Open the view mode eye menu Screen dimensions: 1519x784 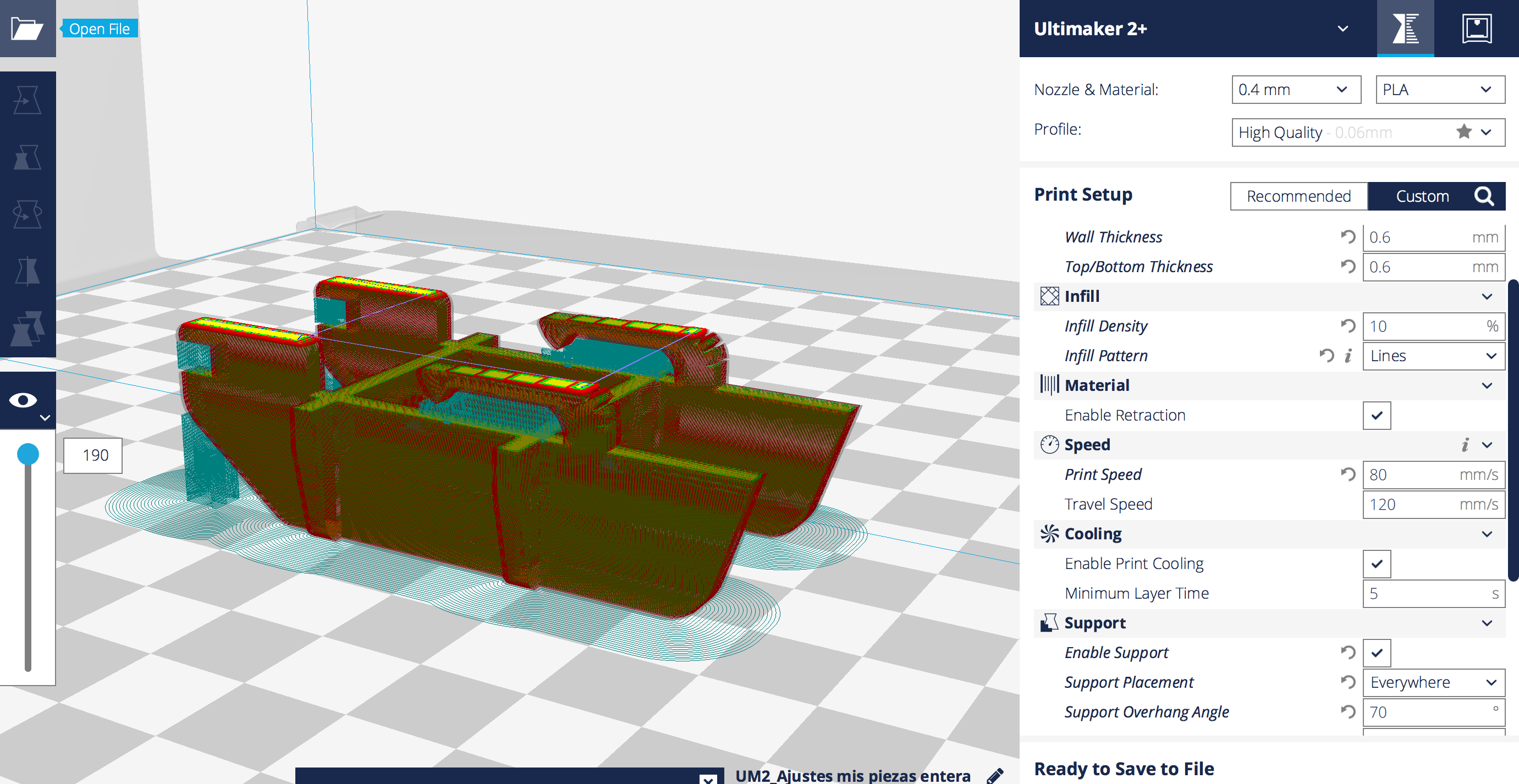click(x=27, y=401)
